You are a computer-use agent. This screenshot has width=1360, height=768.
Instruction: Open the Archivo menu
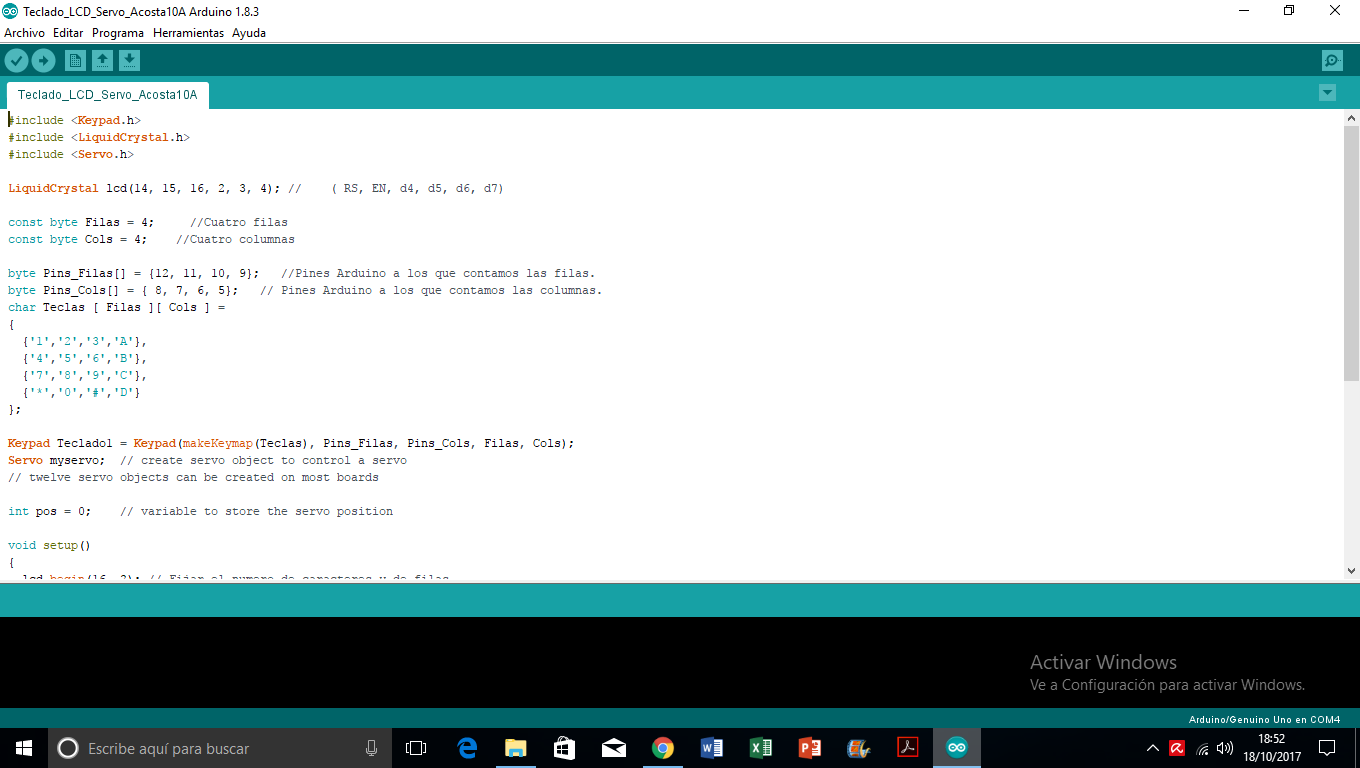click(x=24, y=33)
